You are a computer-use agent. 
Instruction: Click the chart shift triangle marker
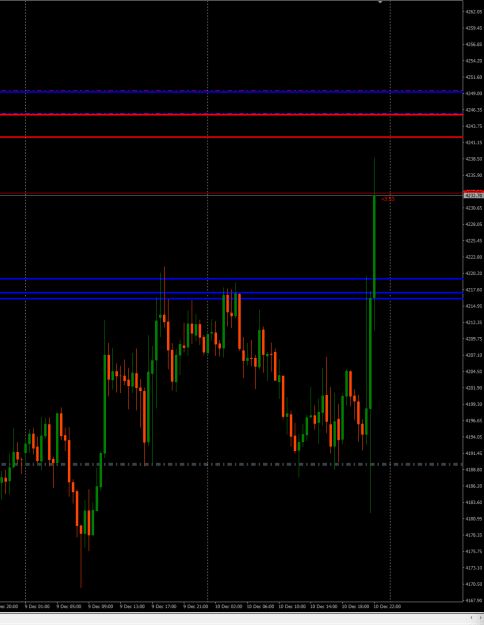click(380, 2)
